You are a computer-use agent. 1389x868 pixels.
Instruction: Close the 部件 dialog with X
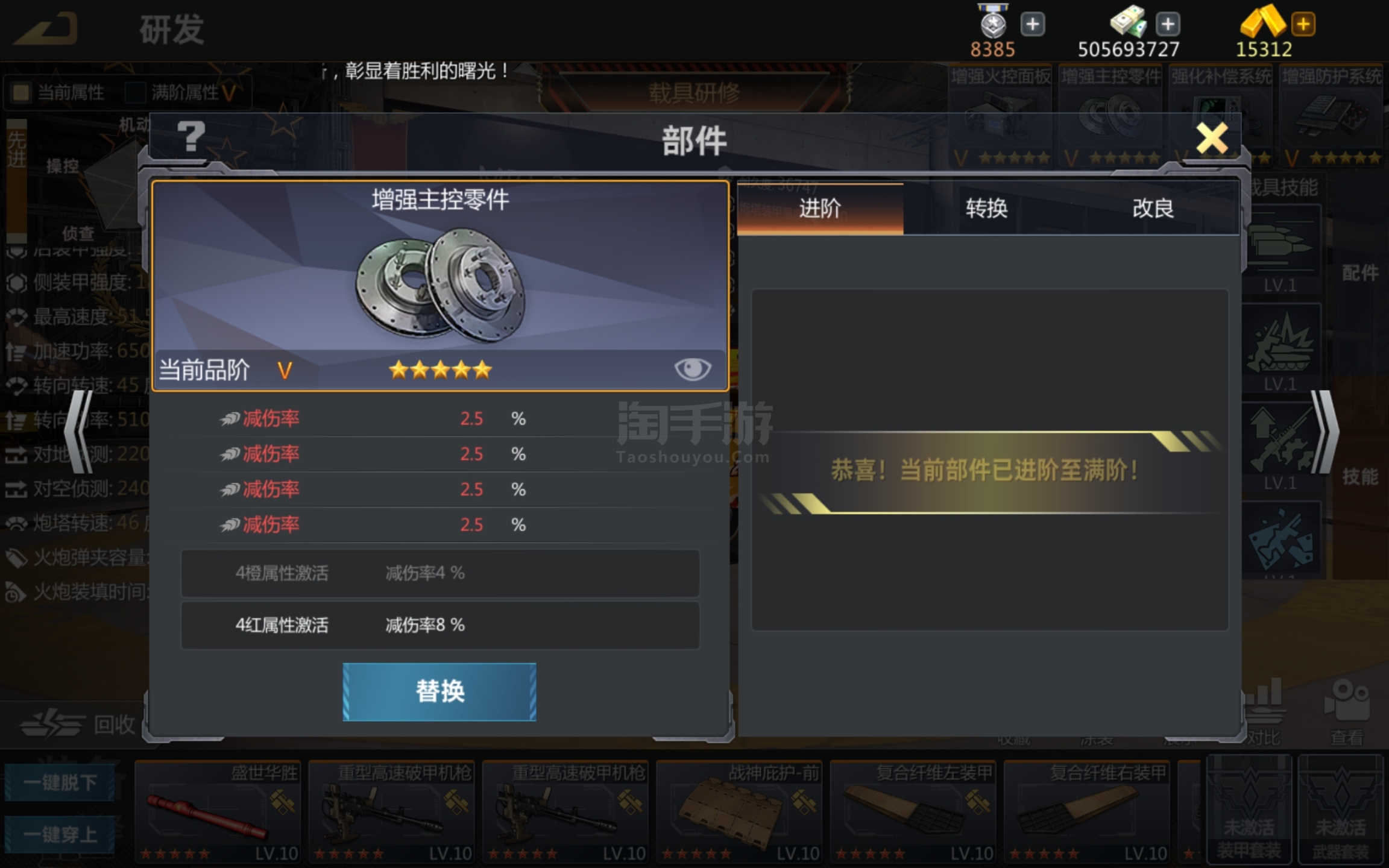coord(1212,139)
